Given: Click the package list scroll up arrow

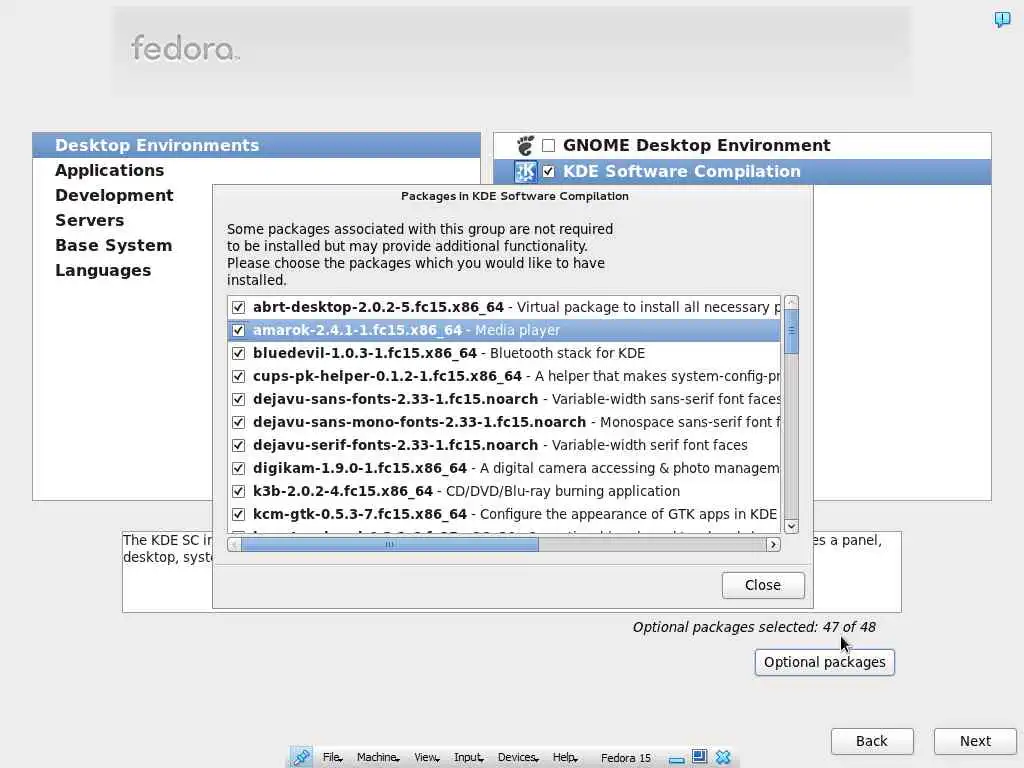Looking at the screenshot, I should pyautogui.click(x=791, y=302).
